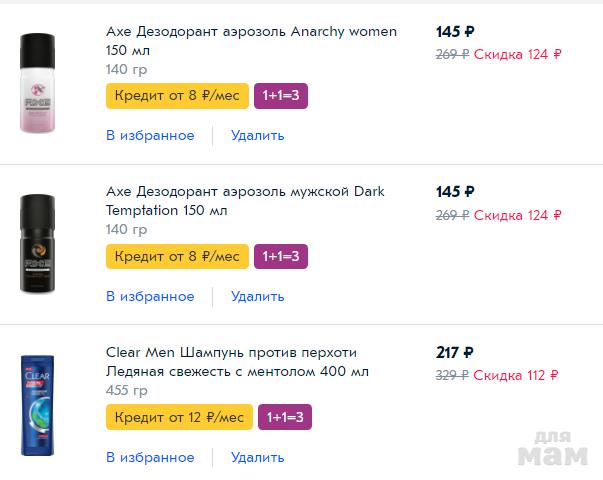
Task: Add Axe Dark Temptation to favorites
Action: coord(150,296)
